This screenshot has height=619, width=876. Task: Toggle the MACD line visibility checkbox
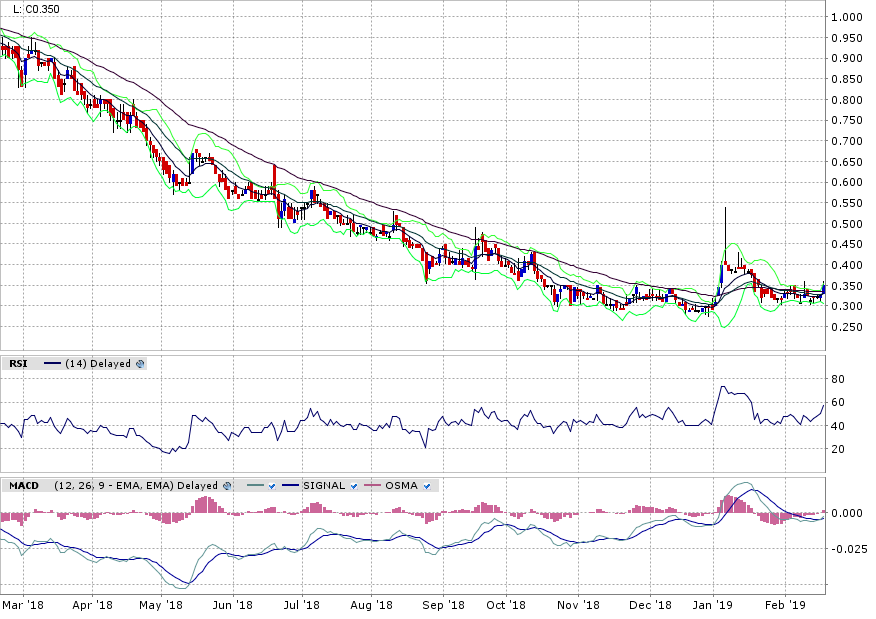(x=271, y=485)
